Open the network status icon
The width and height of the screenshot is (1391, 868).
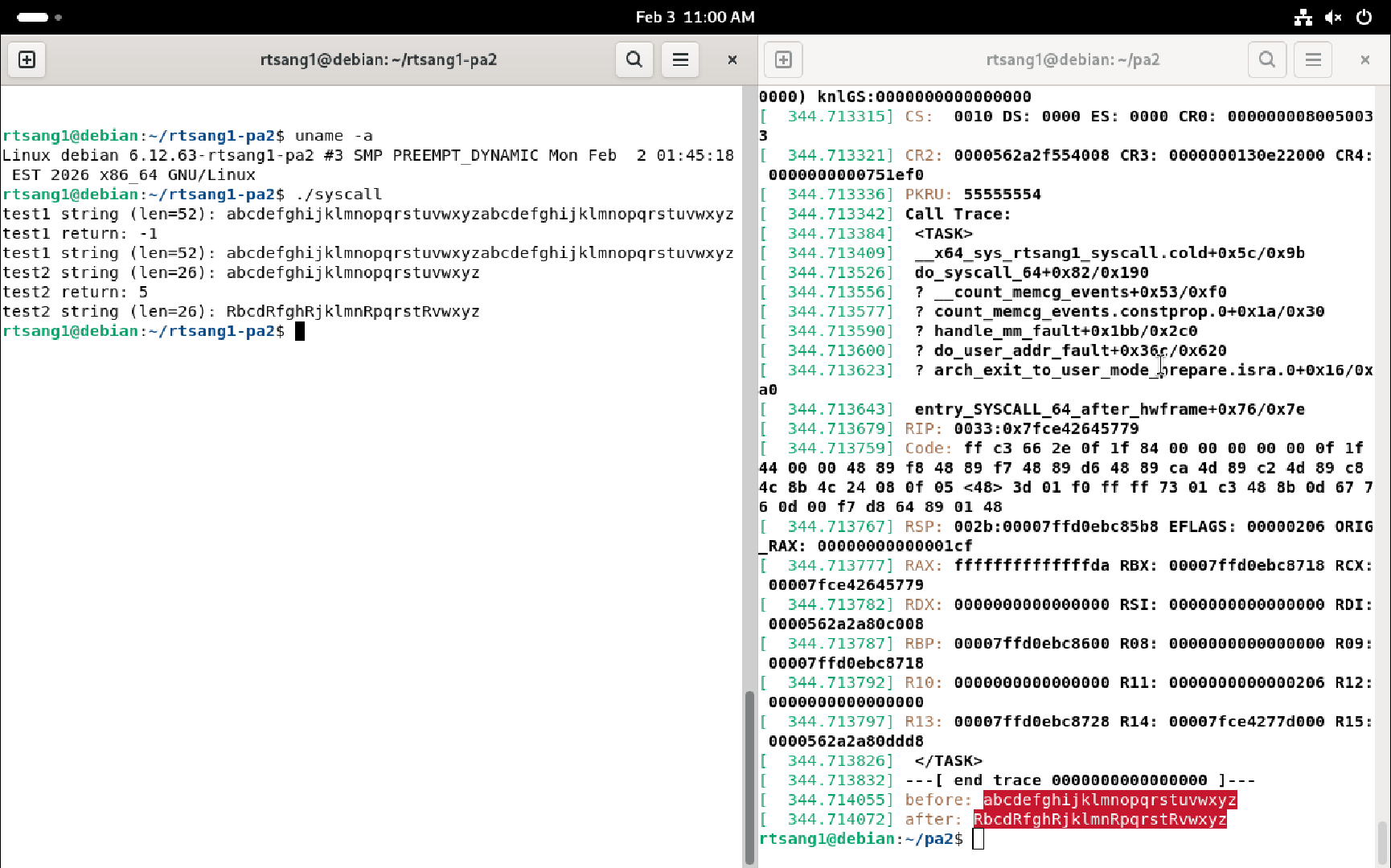(x=1303, y=17)
